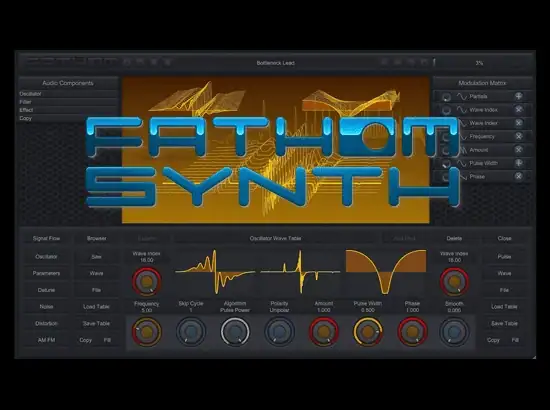Image resolution: width=550 pixels, height=410 pixels.
Task: Switch to the Distortion tab
Action: [x=46, y=323]
